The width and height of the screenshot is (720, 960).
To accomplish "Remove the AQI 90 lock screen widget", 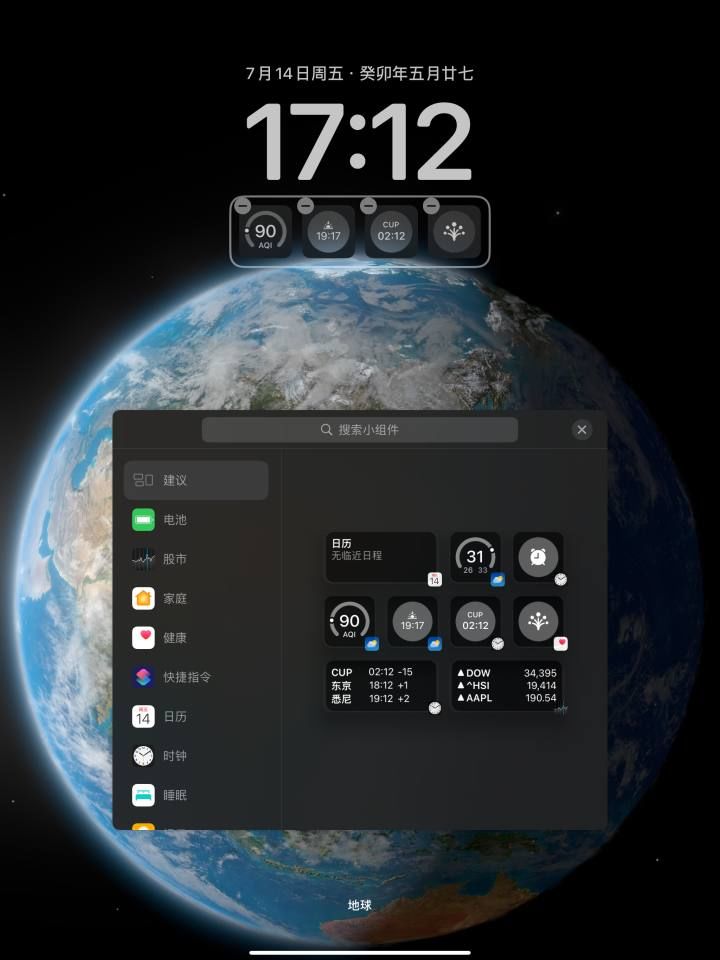I will click(243, 206).
